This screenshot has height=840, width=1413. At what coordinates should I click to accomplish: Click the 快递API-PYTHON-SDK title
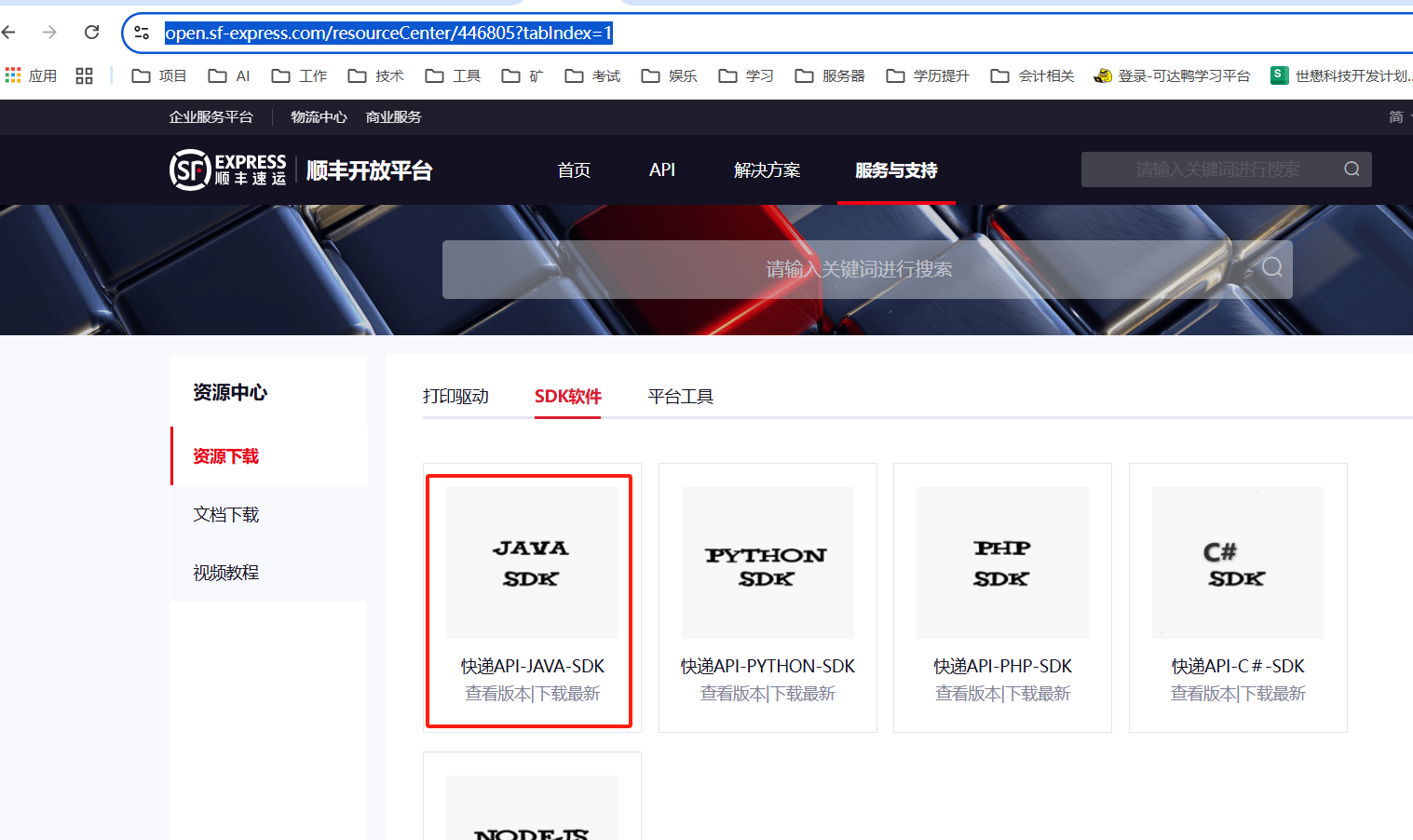[x=768, y=667]
